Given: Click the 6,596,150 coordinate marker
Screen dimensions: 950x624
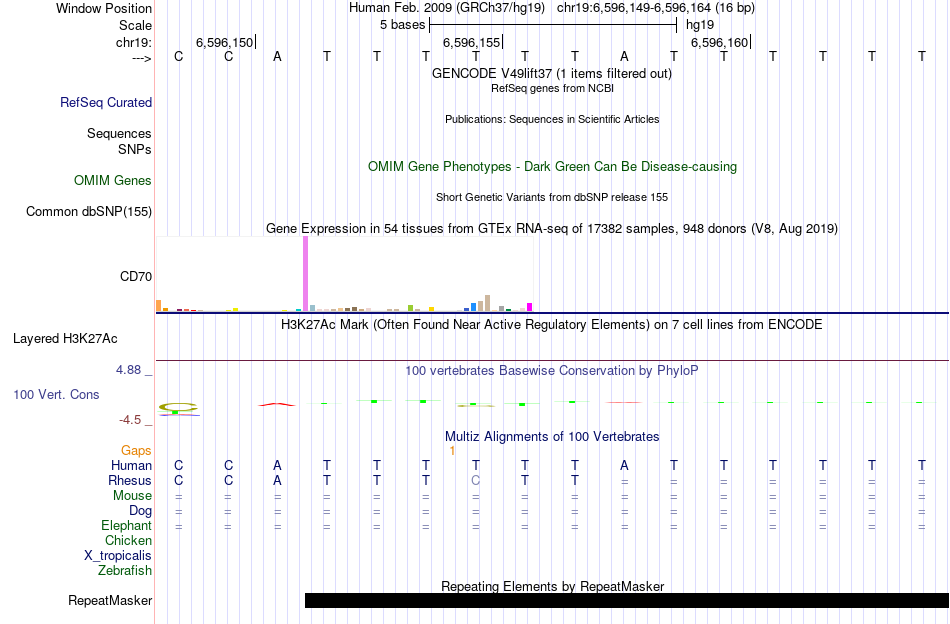Looking at the screenshot, I should 225,42.
